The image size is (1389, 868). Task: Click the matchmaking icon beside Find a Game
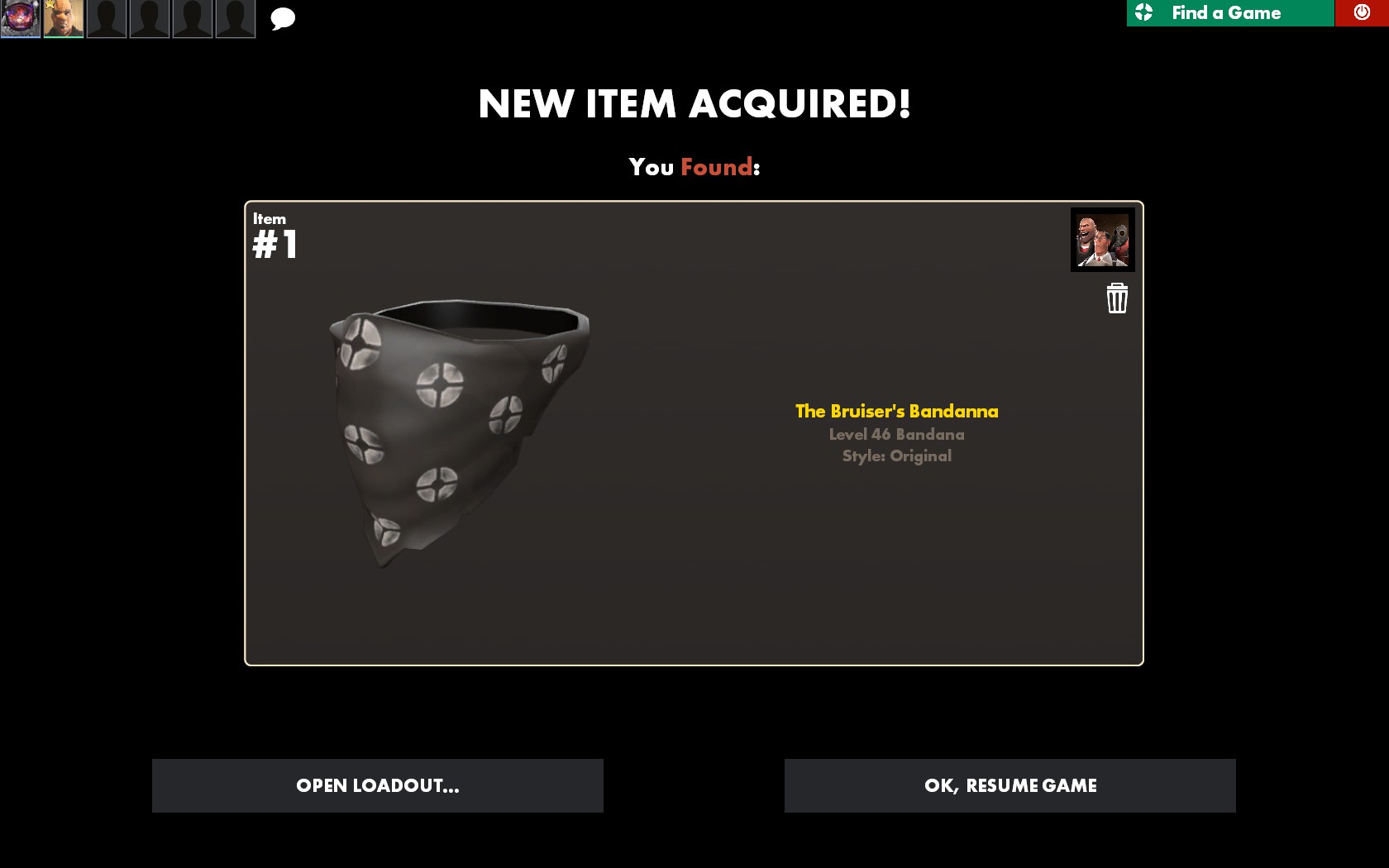1144,12
